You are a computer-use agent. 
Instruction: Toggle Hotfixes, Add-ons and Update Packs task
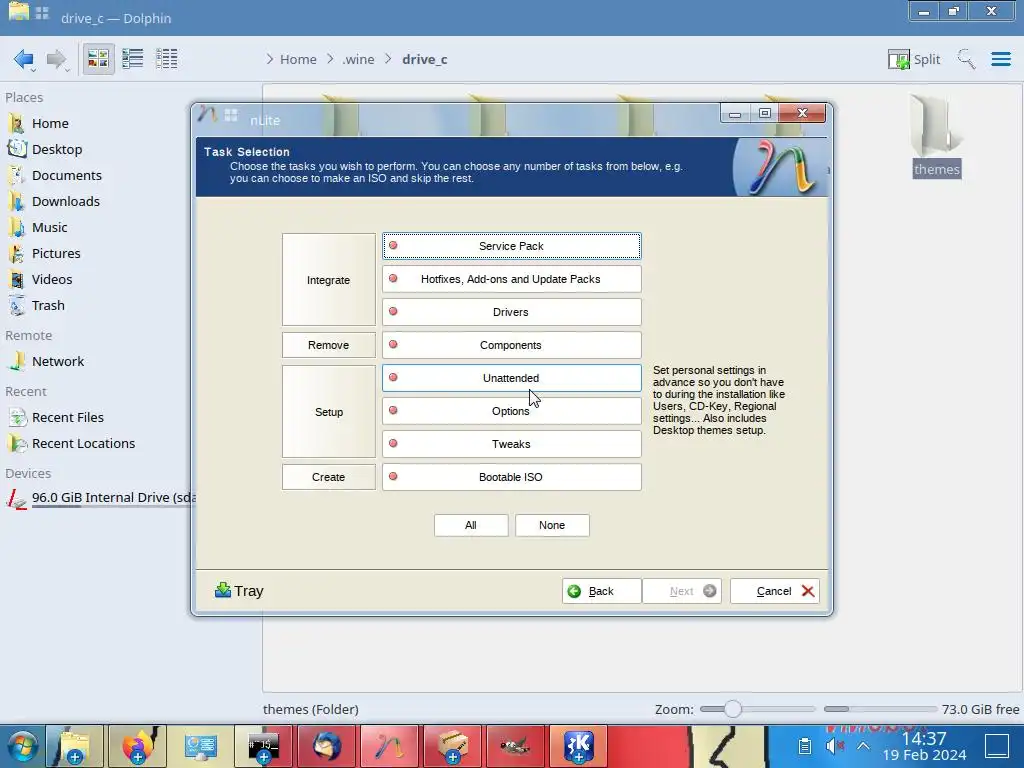tap(511, 279)
